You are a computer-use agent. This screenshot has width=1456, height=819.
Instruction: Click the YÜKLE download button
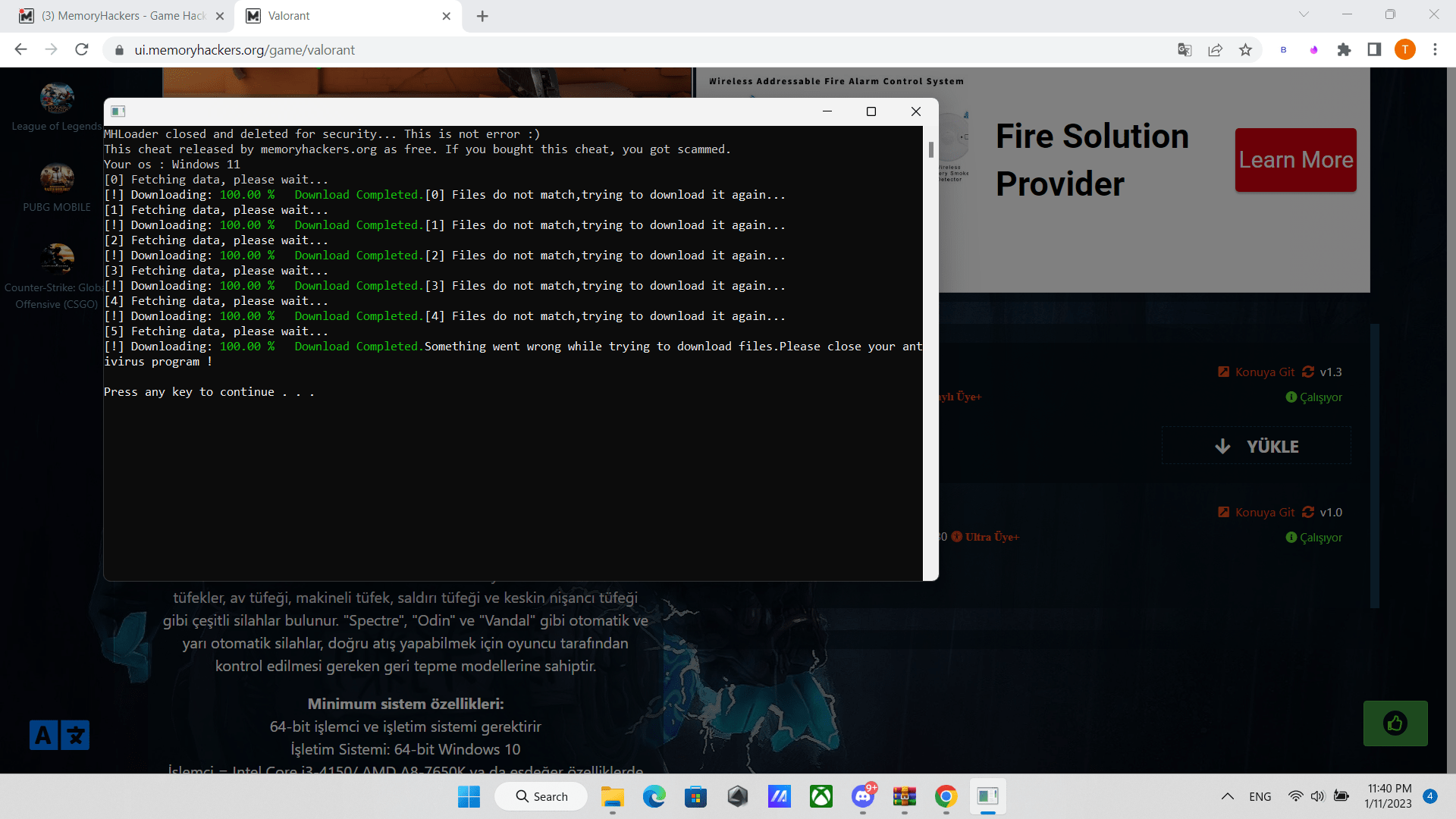click(x=1257, y=446)
